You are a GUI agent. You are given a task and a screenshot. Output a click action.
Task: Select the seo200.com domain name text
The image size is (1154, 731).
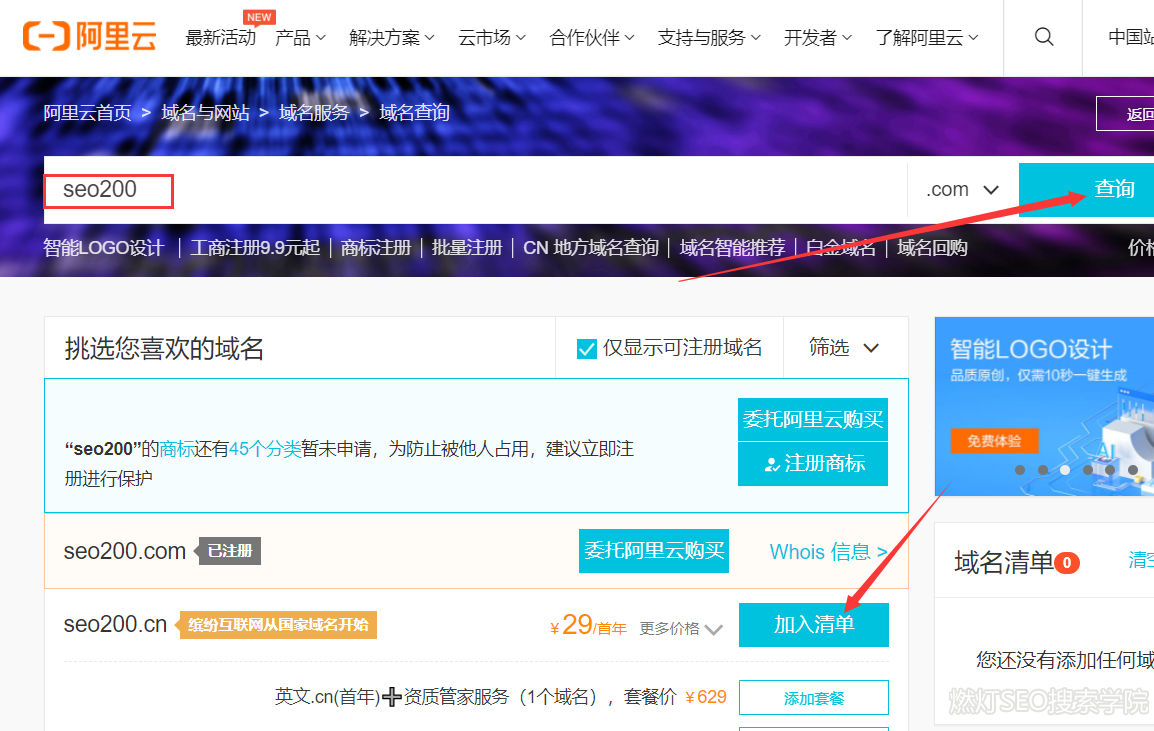(124, 551)
